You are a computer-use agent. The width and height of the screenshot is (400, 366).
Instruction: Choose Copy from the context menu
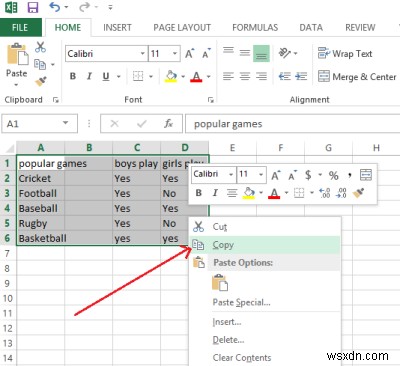[x=265, y=245]
